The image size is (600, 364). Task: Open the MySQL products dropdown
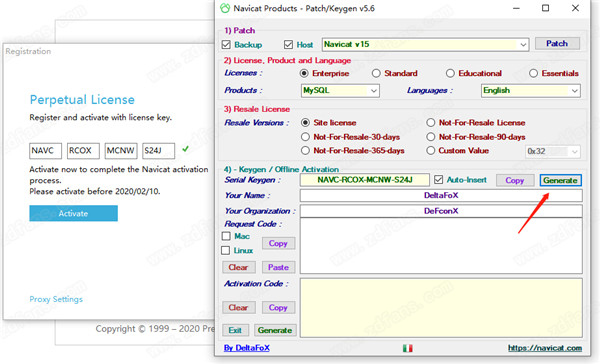click(340, 91)
